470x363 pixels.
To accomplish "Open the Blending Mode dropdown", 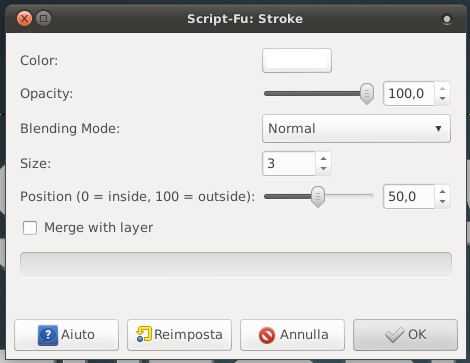I will pos(356,129).
